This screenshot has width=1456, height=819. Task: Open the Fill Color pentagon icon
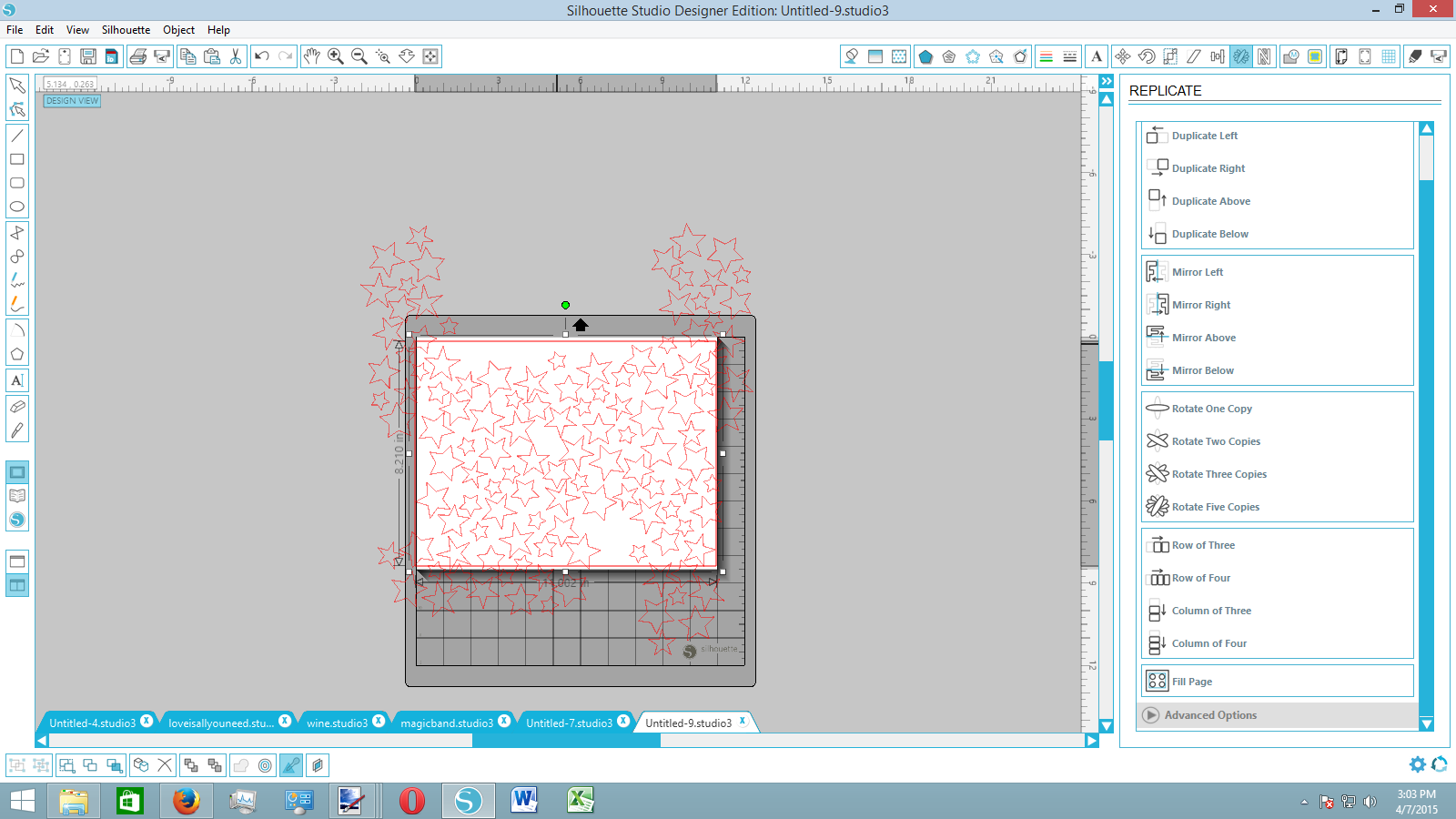click(x=925, y=56)
